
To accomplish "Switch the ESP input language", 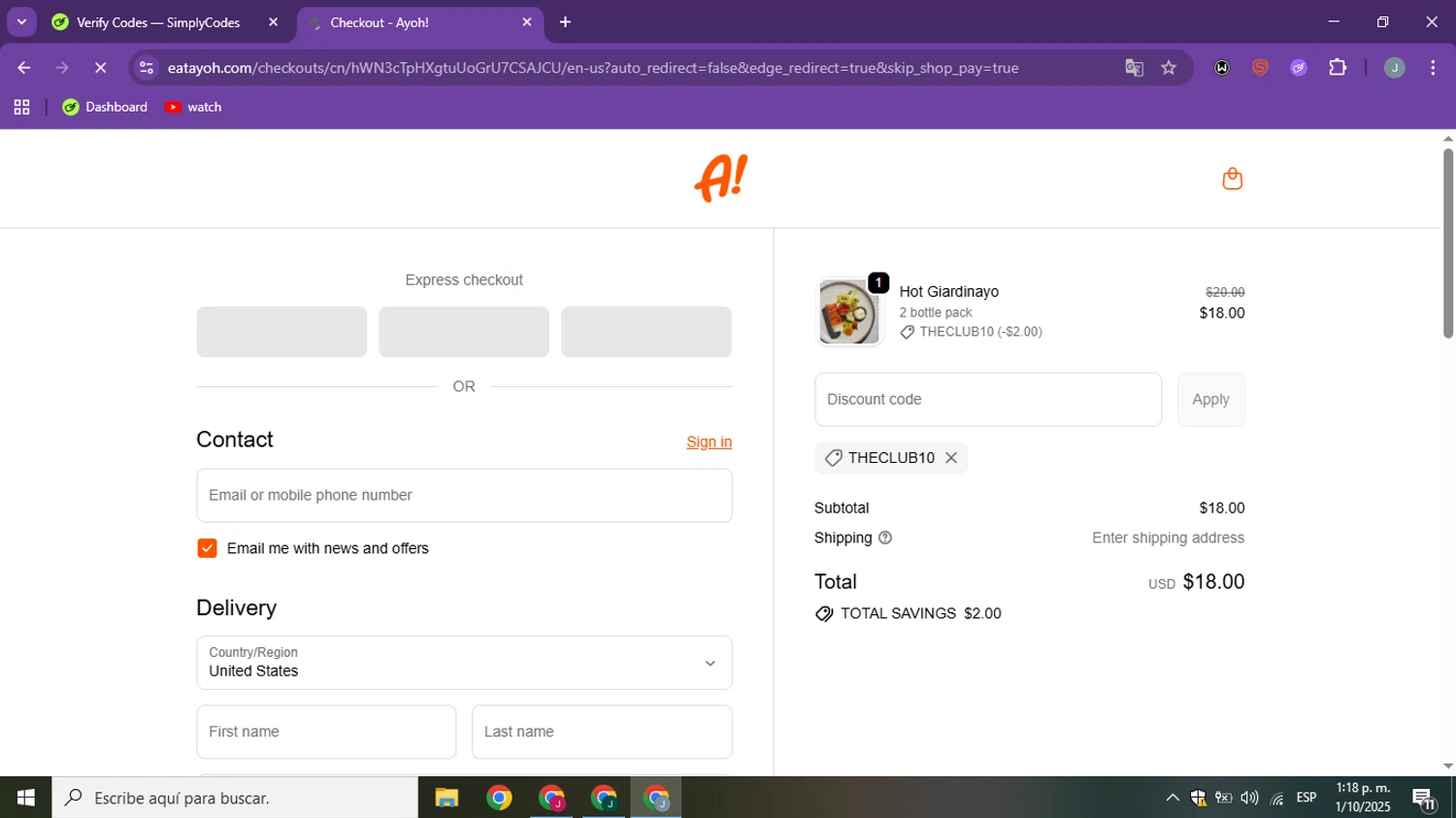I will (x=1307, y=798).
